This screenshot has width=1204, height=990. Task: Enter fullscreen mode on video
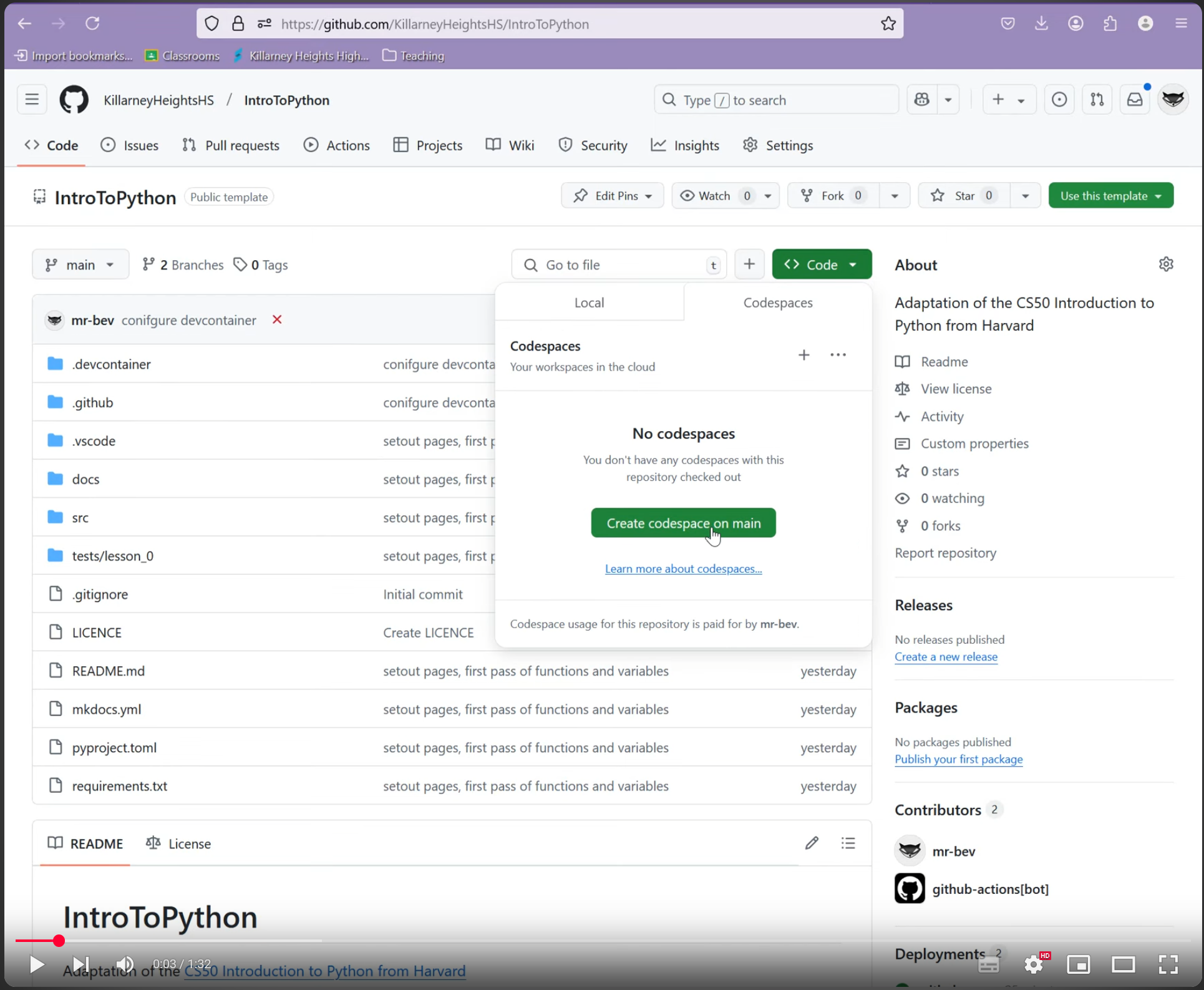[1168, 964]
